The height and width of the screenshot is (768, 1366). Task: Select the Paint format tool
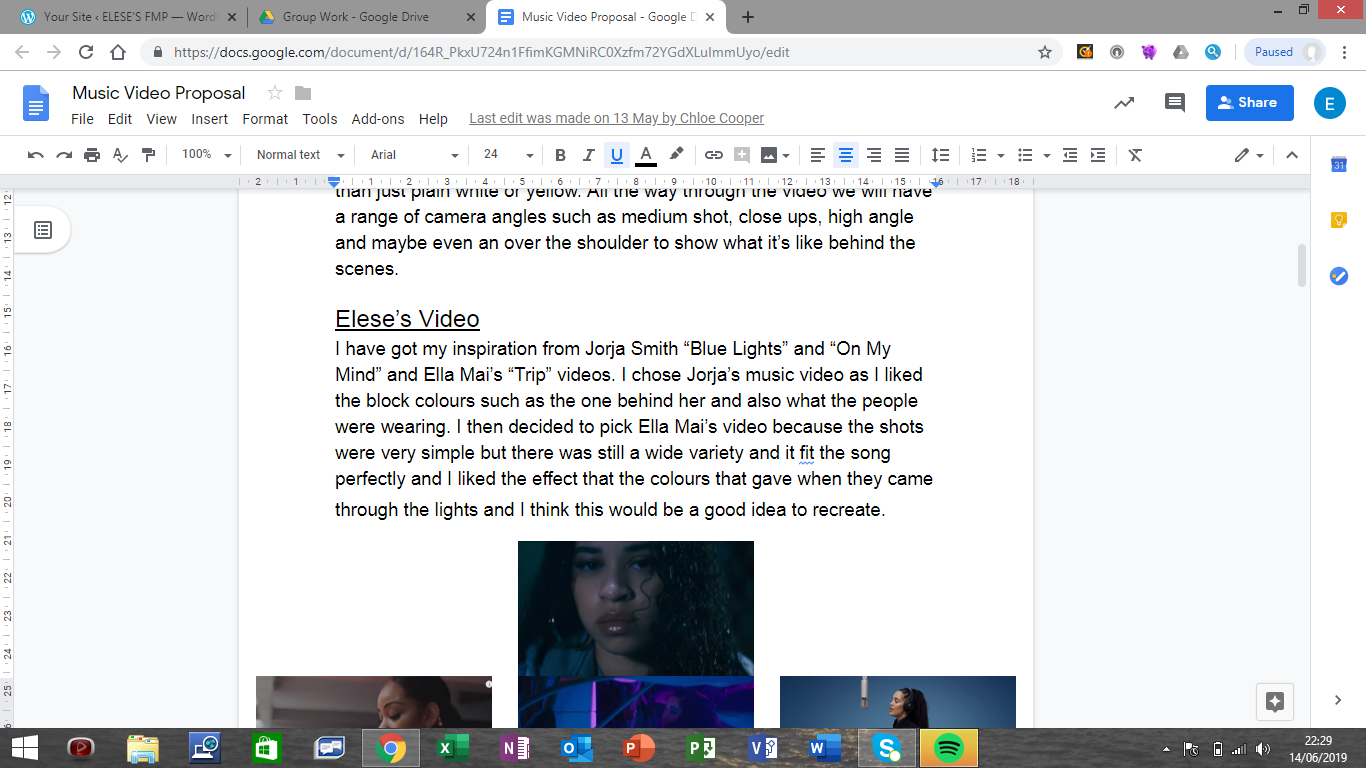click(149, 155)
